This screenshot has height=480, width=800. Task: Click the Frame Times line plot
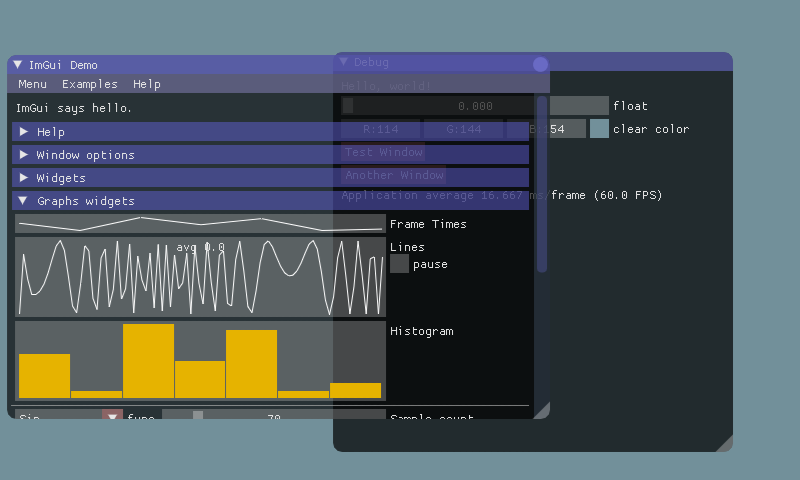(x=201, y=223)
